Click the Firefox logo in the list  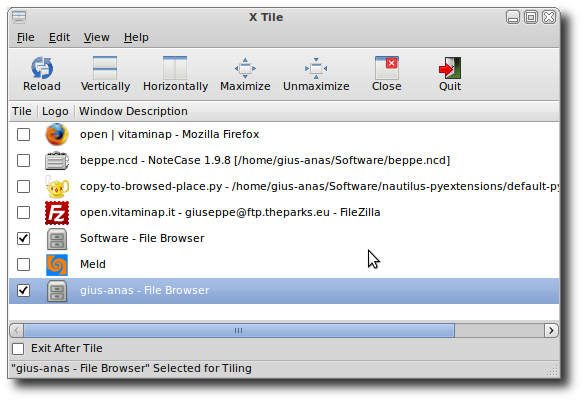[x=57, y=134]
